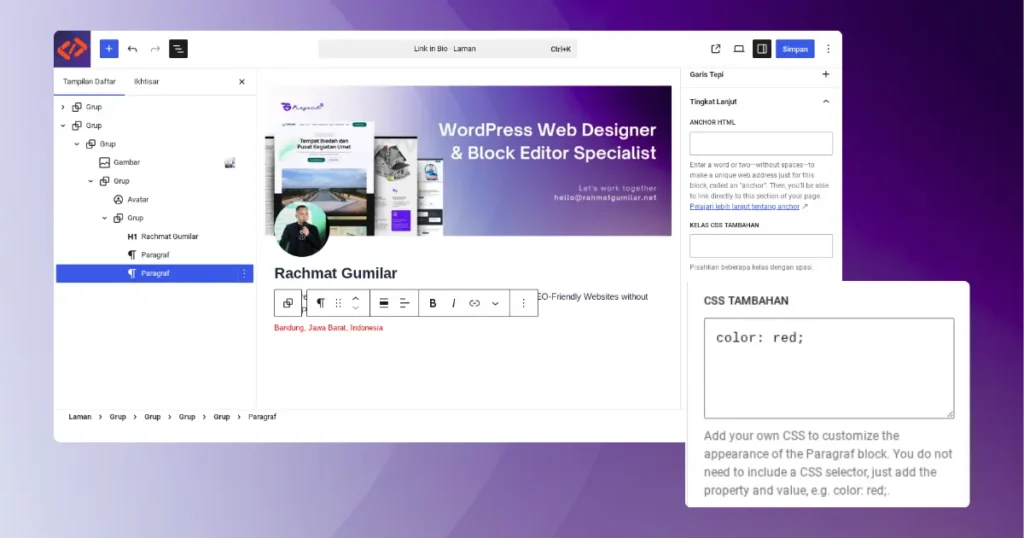Toggle italic formatting
This screenshot has width=1024, height=538.
[453, 303]
